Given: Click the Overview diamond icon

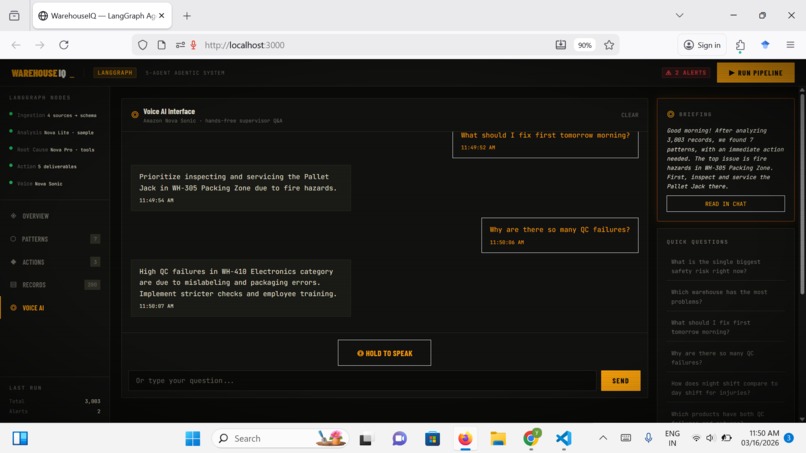Looking at the screenshot, I should [13, 216].
